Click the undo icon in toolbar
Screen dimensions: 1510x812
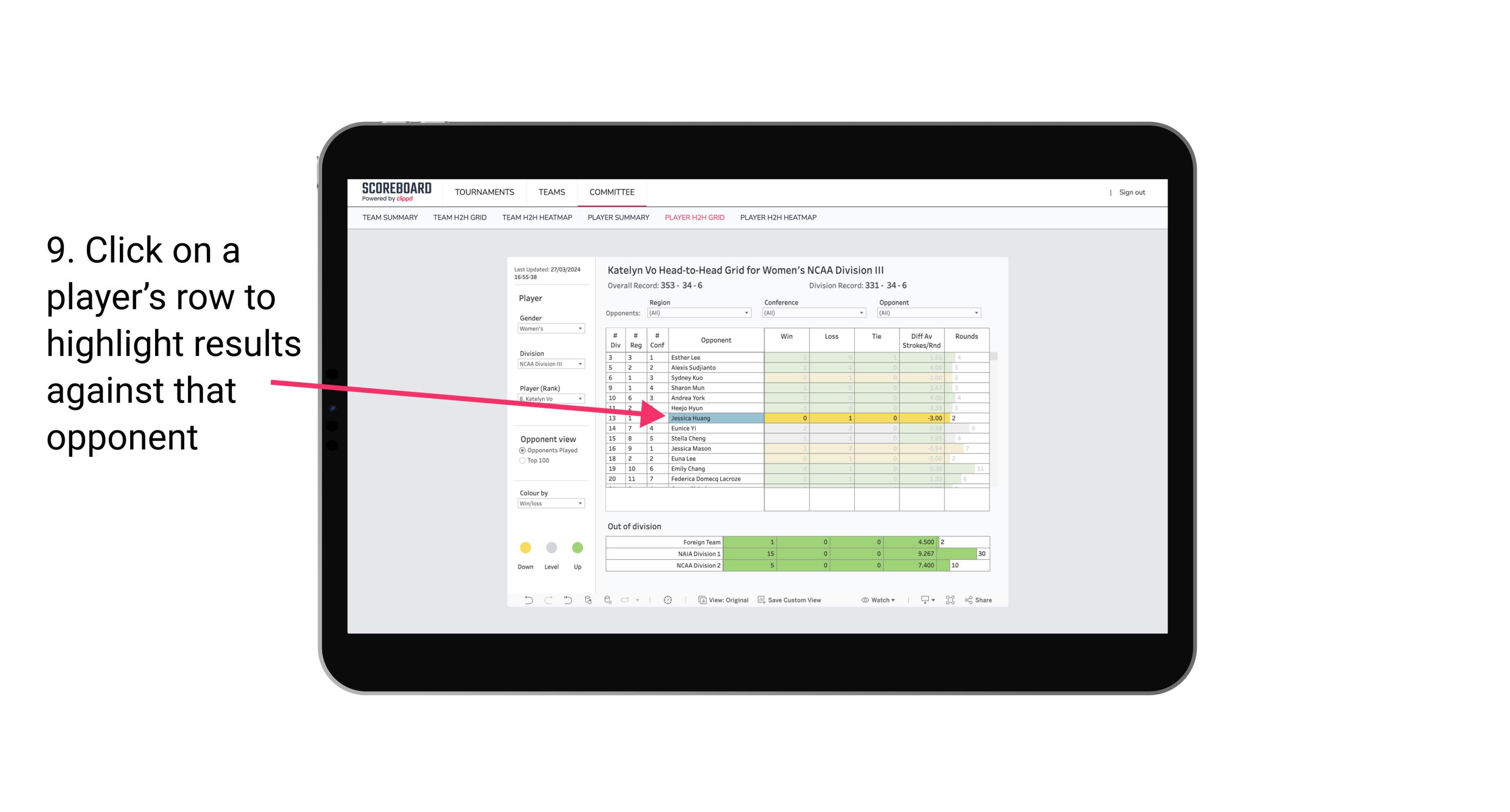tap(523, 601)
